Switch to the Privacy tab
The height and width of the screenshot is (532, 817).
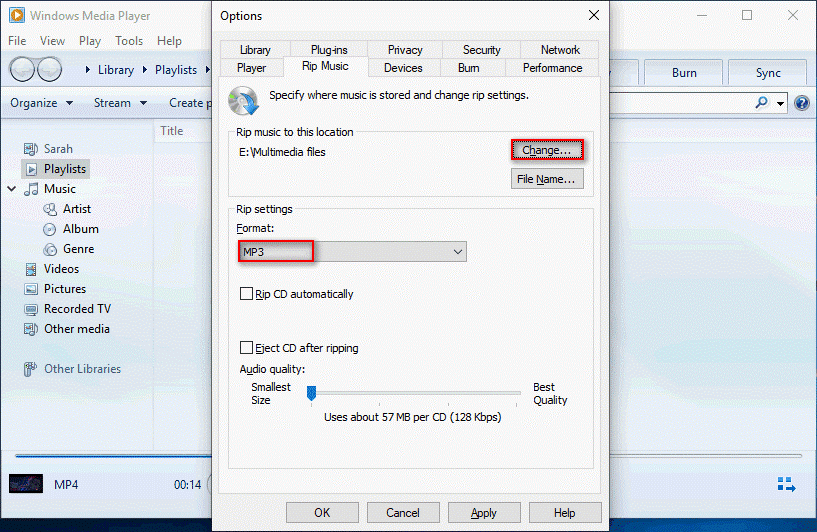click(x=405, y=50)
